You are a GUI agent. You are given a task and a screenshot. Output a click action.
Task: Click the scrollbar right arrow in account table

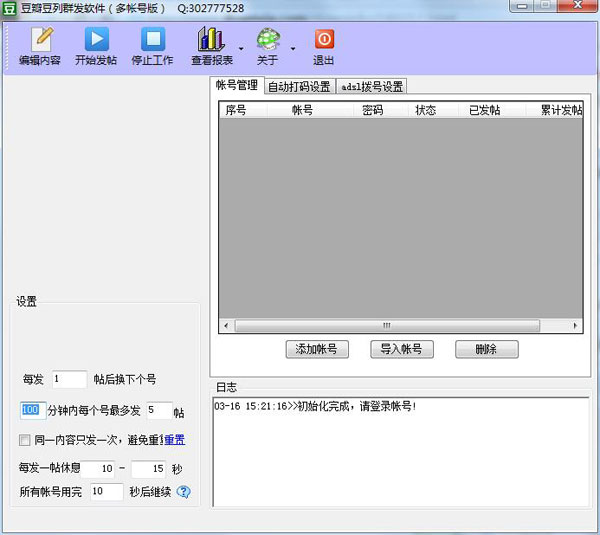click(x=575, y=326)
